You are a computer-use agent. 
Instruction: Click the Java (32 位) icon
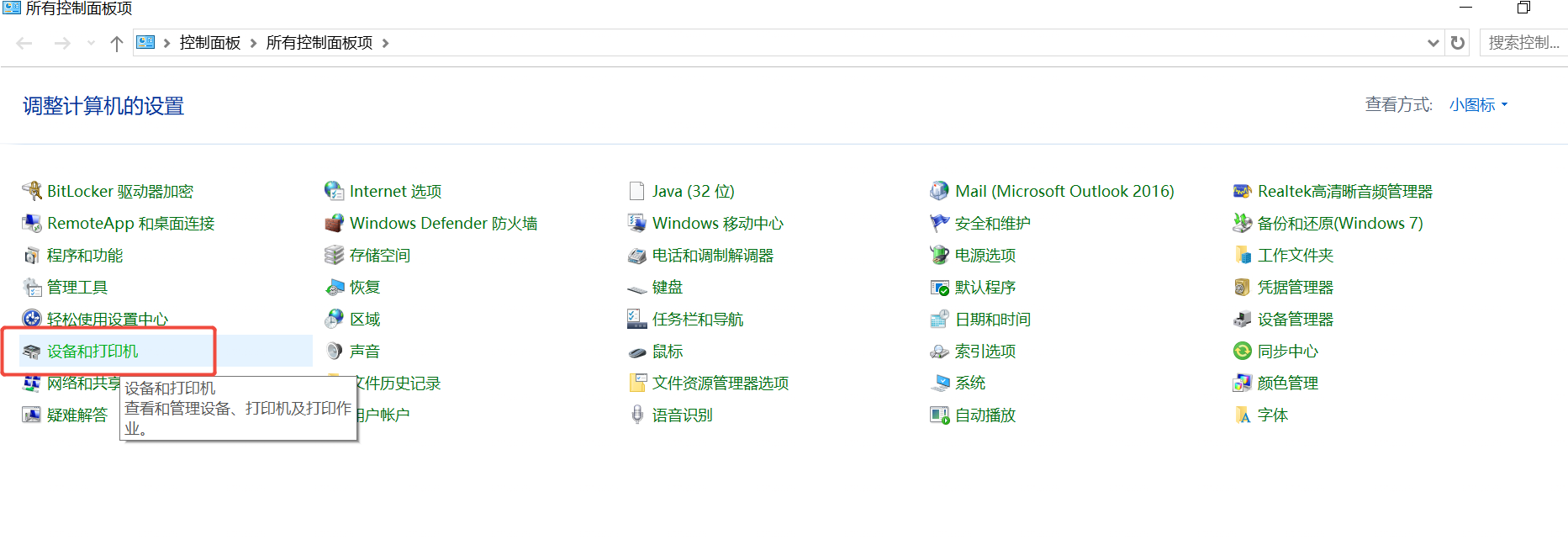click(637, 191)
